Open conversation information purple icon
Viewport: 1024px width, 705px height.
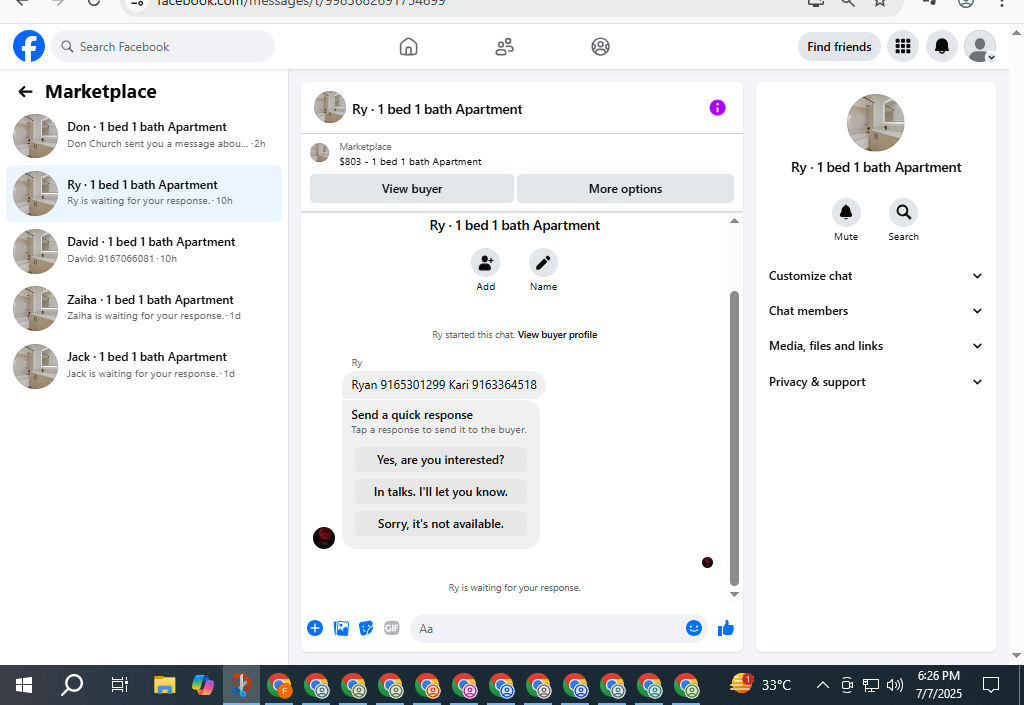click(x=717, y=108)
